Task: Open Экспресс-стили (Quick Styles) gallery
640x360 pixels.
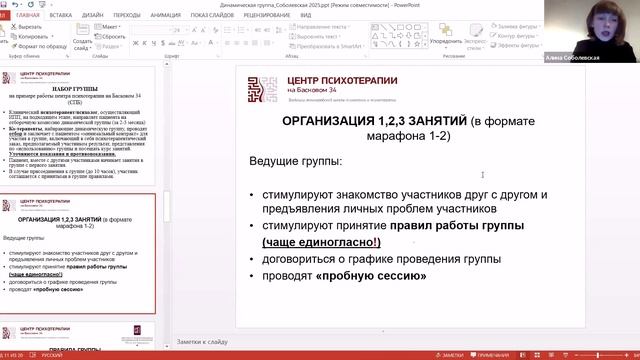Action: click(x=475, y=36)
